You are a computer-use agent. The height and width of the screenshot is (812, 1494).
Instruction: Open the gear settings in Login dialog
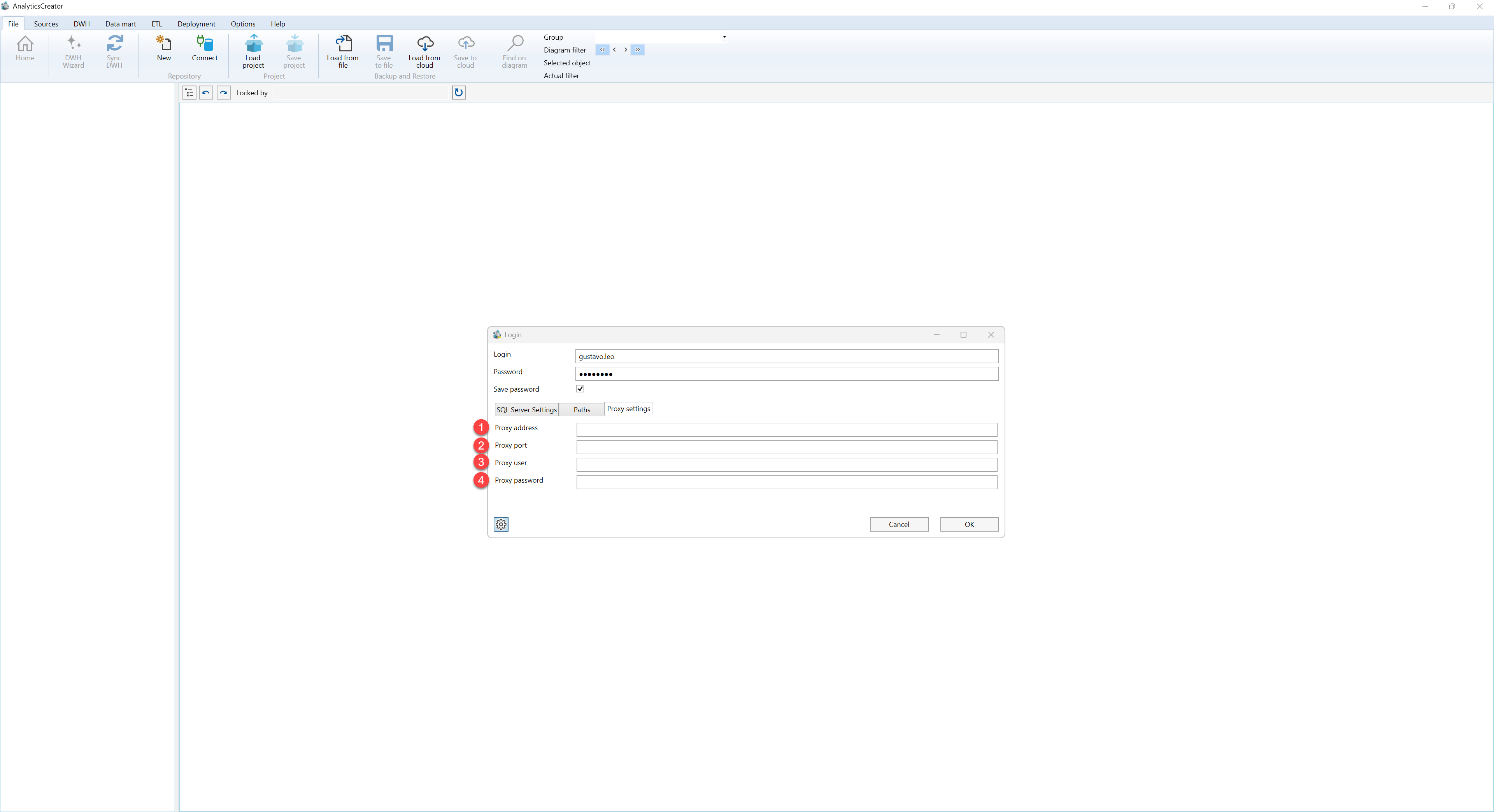[501, 525]
